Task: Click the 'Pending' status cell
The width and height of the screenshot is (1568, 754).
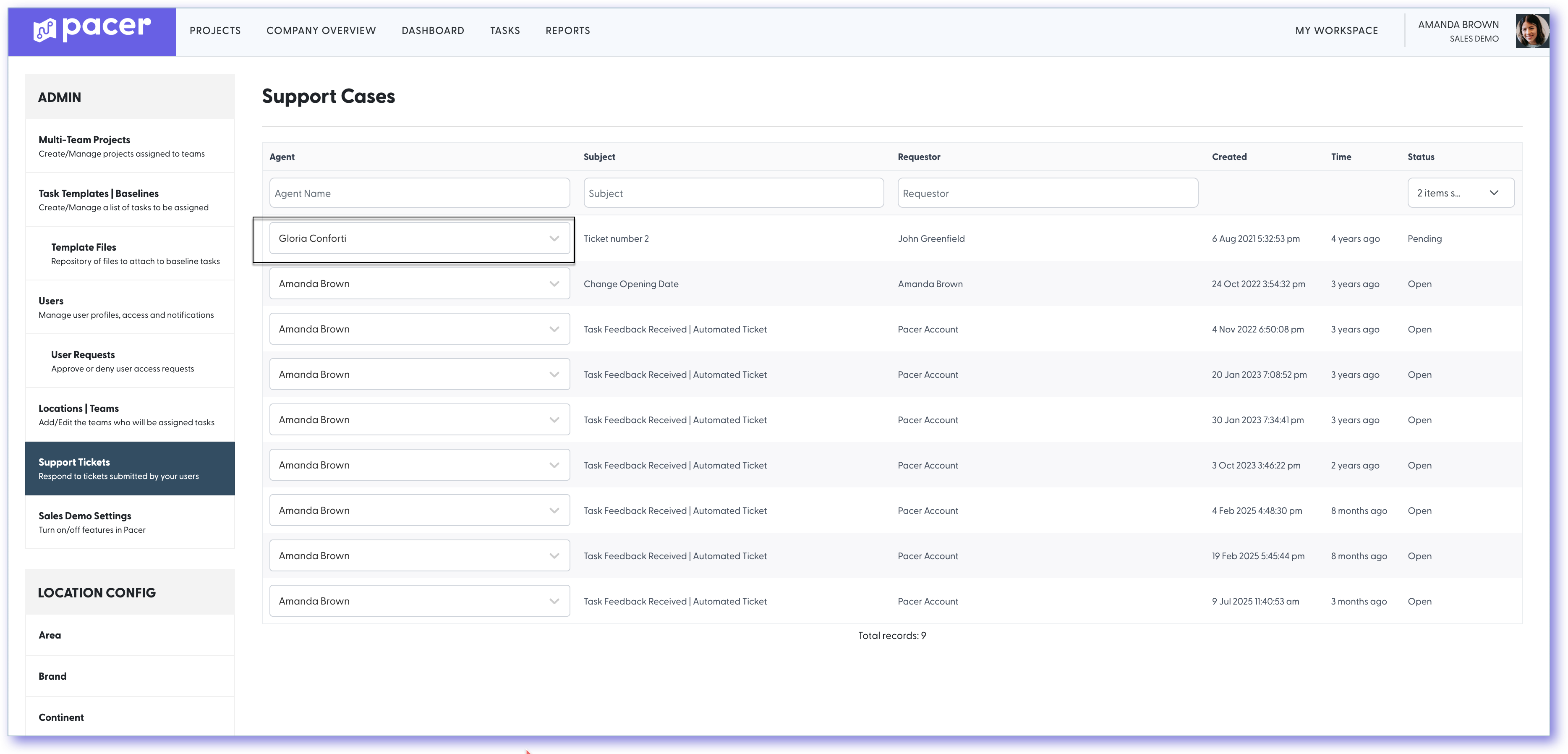Action: click(x=1424, y=239)
